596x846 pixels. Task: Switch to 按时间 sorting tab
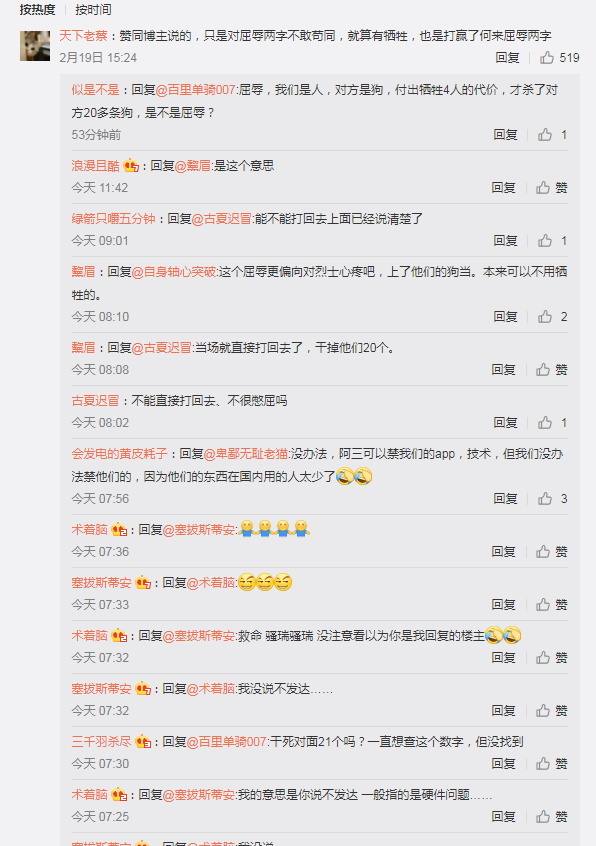(93, 9)
